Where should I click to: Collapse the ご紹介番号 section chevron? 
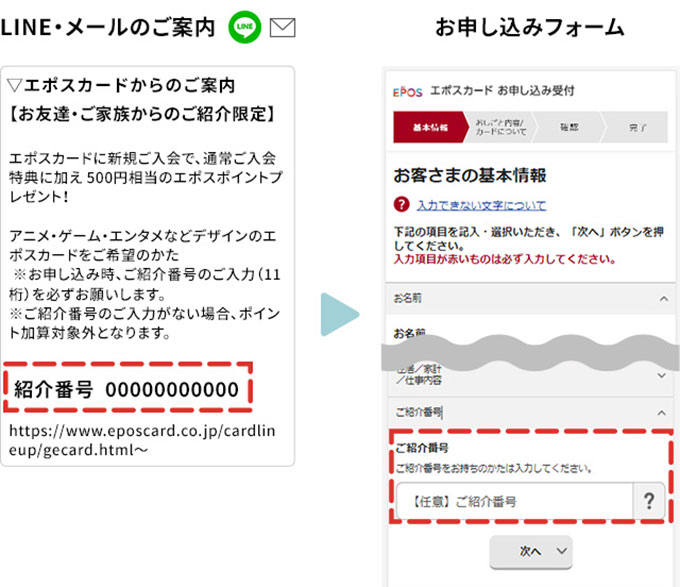[662, 413]
